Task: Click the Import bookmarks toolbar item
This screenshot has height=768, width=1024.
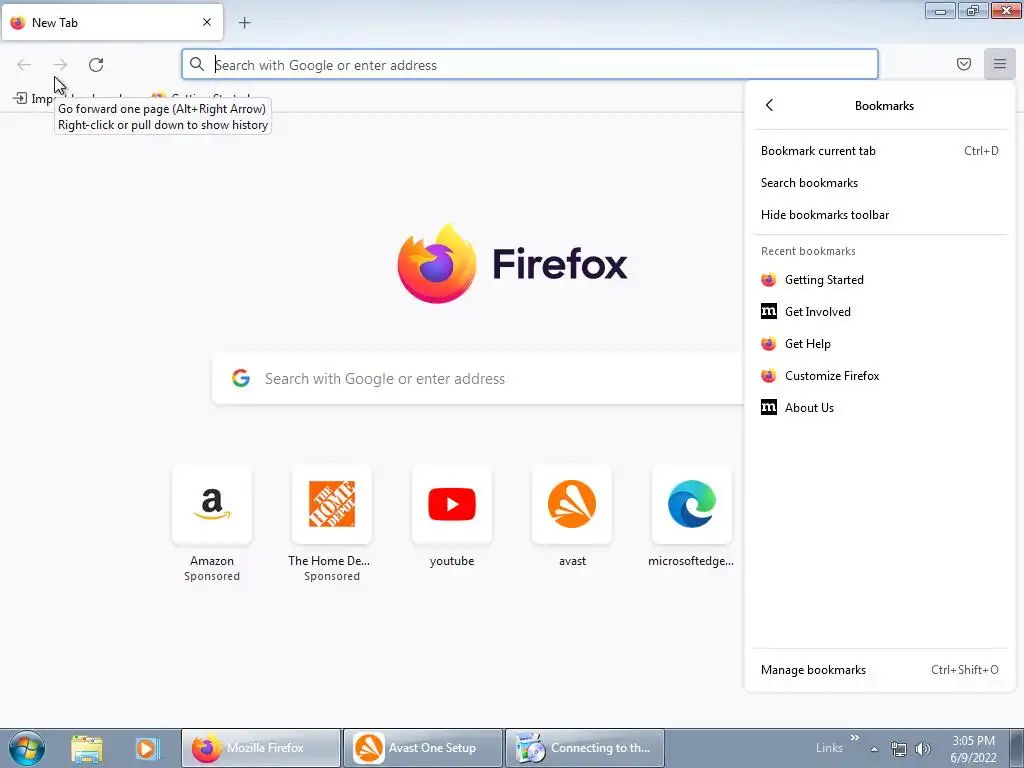Action: click(34, 99)
